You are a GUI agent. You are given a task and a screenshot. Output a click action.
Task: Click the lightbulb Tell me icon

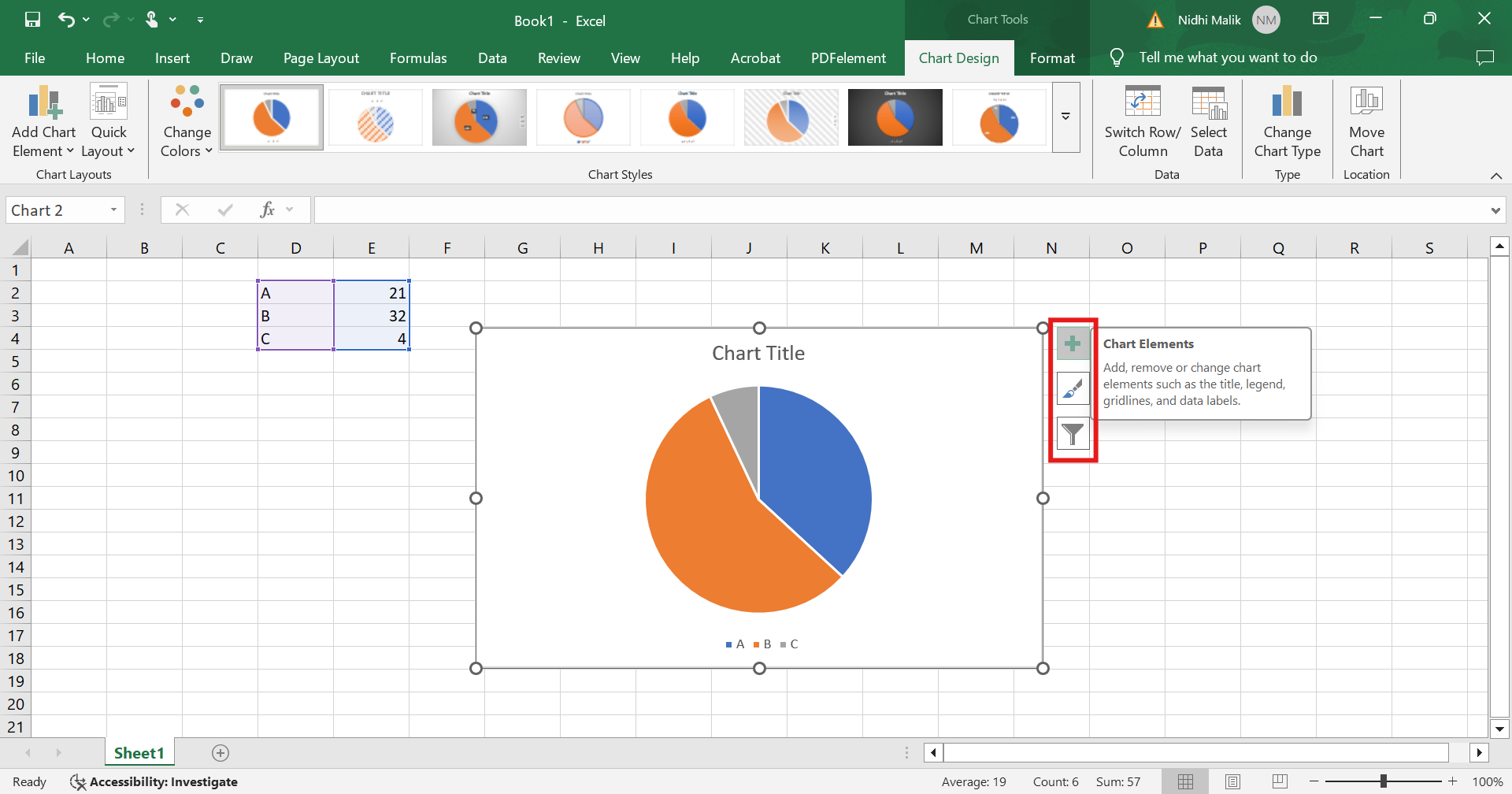click(1117, 58)
